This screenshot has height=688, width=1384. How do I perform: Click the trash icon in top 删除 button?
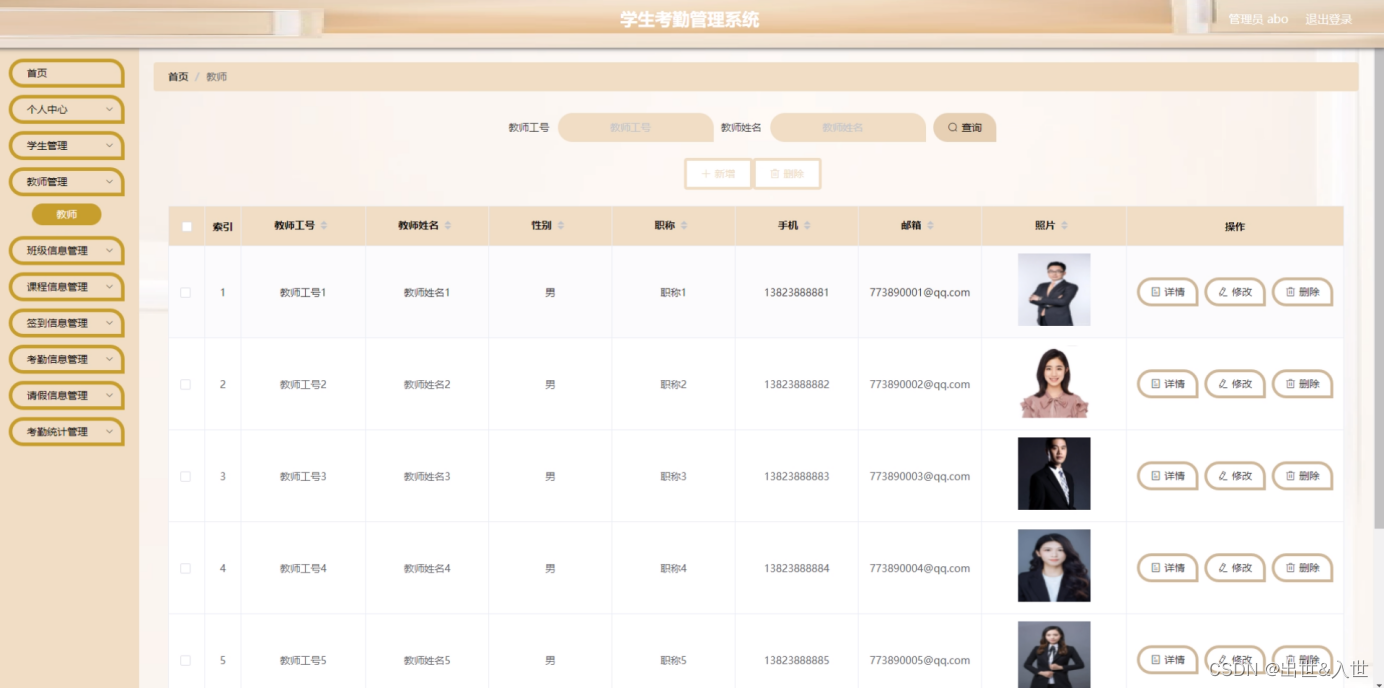[775, 174]
